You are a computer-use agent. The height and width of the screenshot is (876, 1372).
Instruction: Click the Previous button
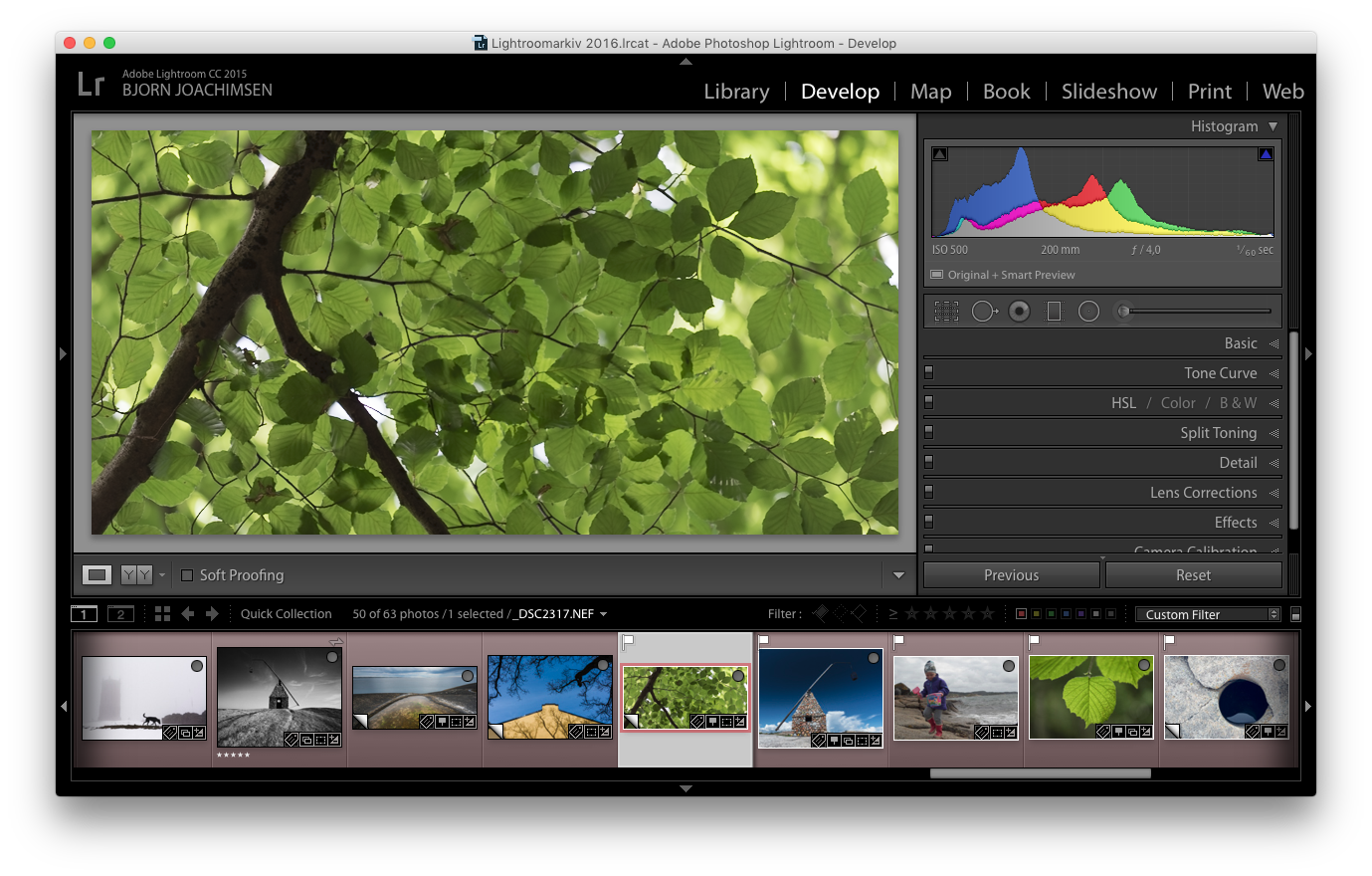(x=1011, y=575)
